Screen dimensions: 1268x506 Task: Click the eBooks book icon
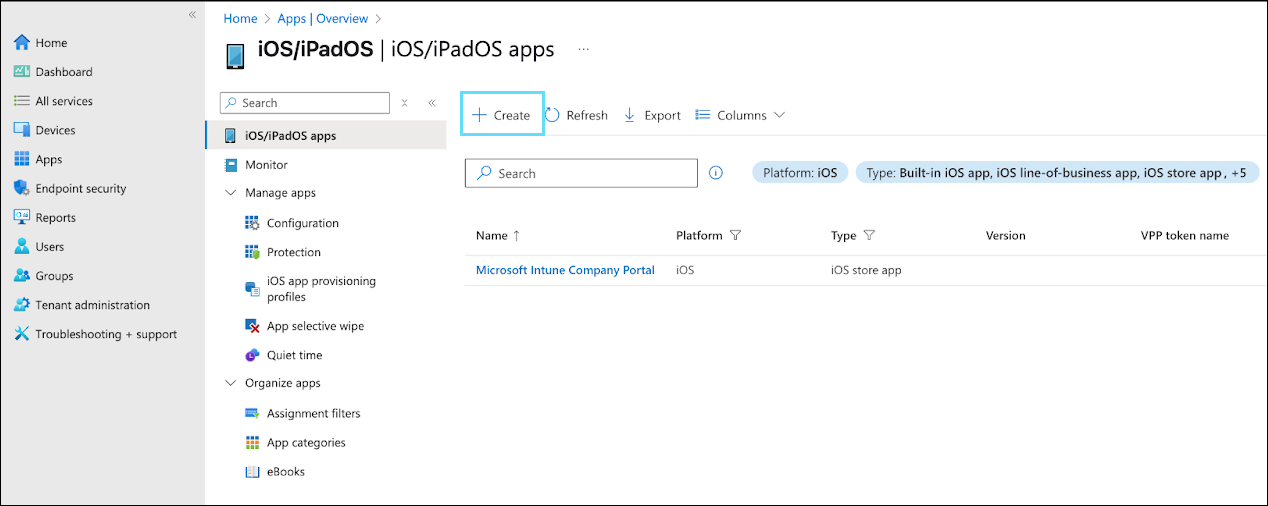(252, 471)
